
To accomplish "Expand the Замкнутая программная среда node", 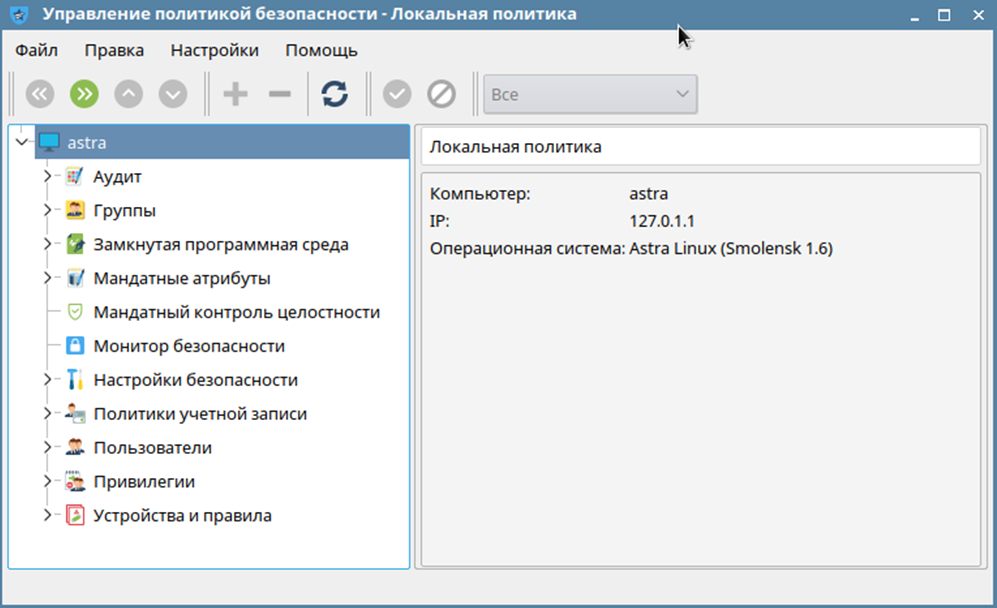I will coord(47,244).
